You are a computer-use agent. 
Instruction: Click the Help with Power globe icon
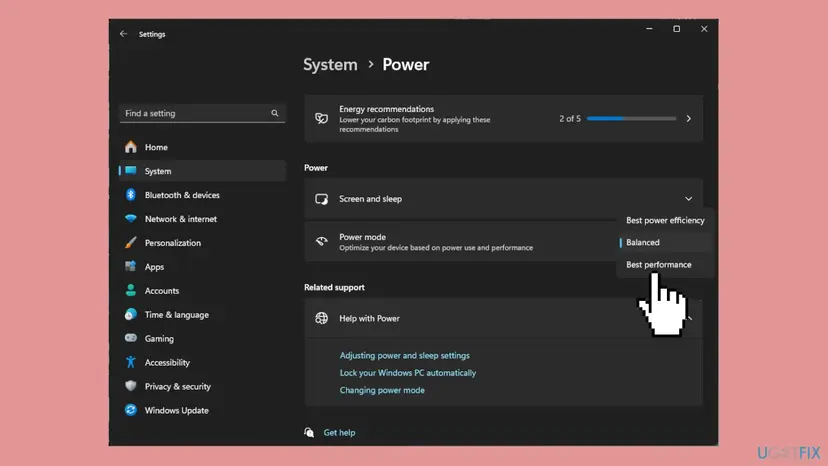pyautogui.click(x=322, y=318)
